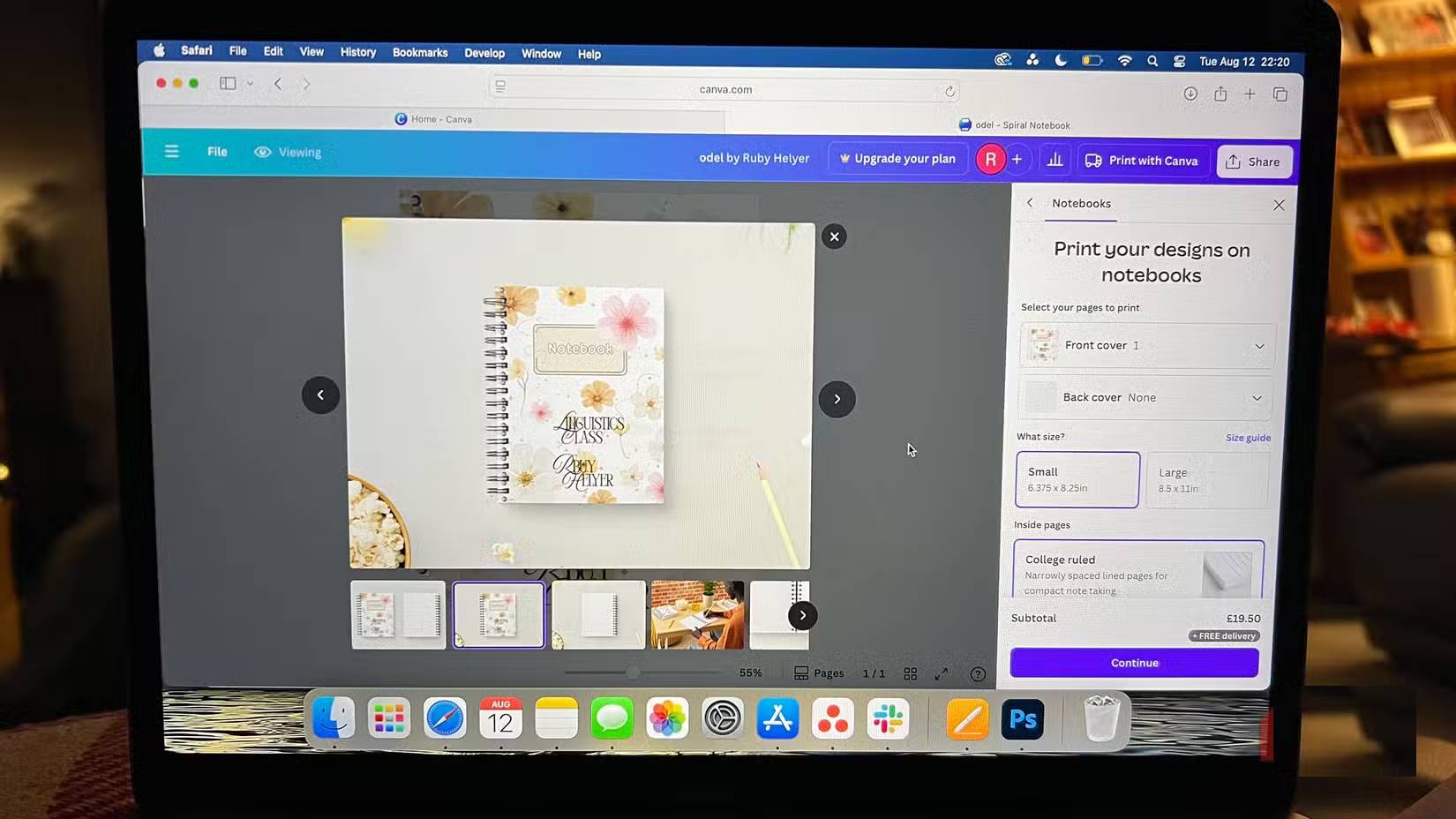Click the Print with Canva truck icon
Screen dimensions: 1456x819
[1092, 161]
